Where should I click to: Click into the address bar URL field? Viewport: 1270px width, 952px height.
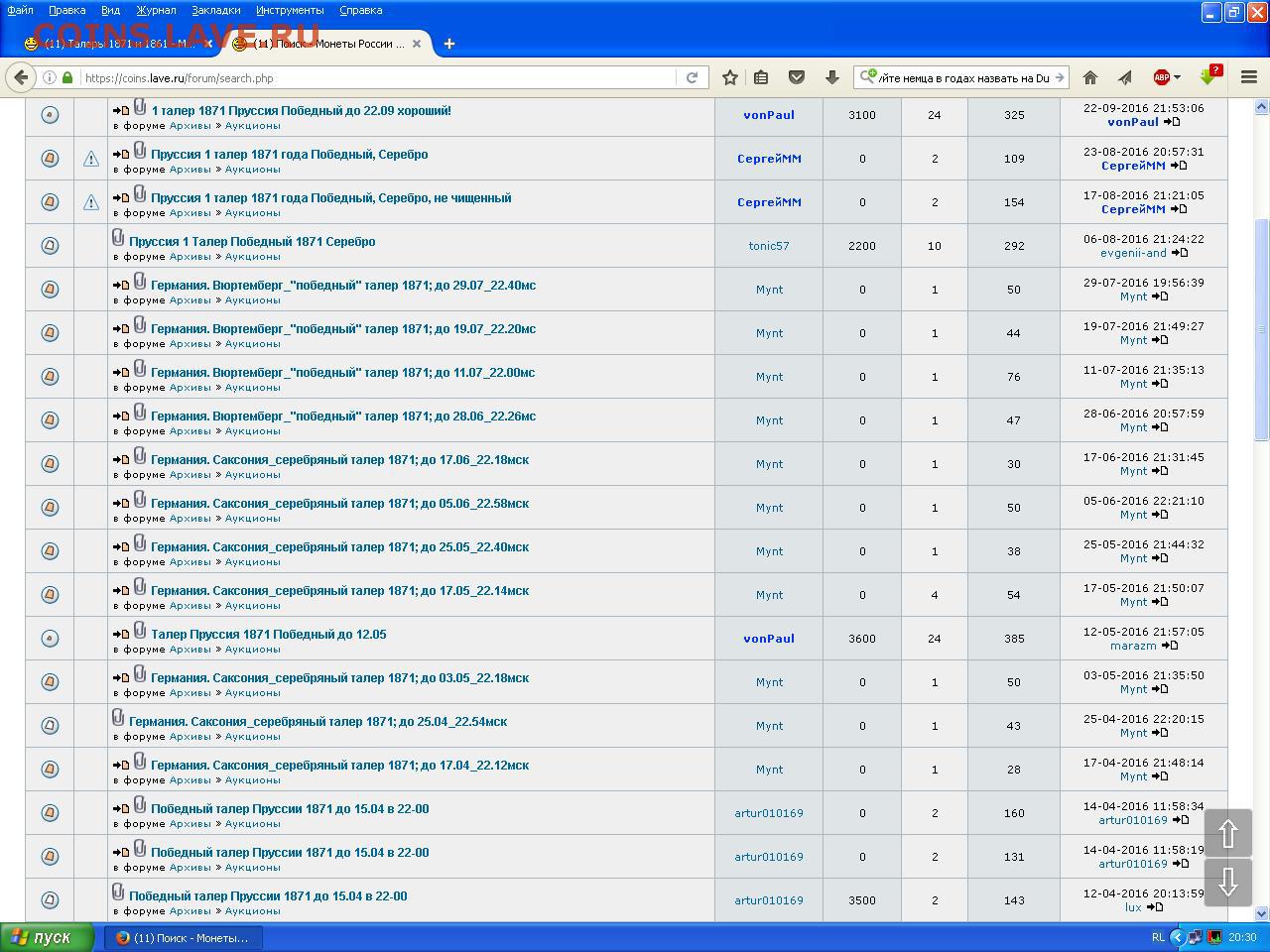coord(377,77)
